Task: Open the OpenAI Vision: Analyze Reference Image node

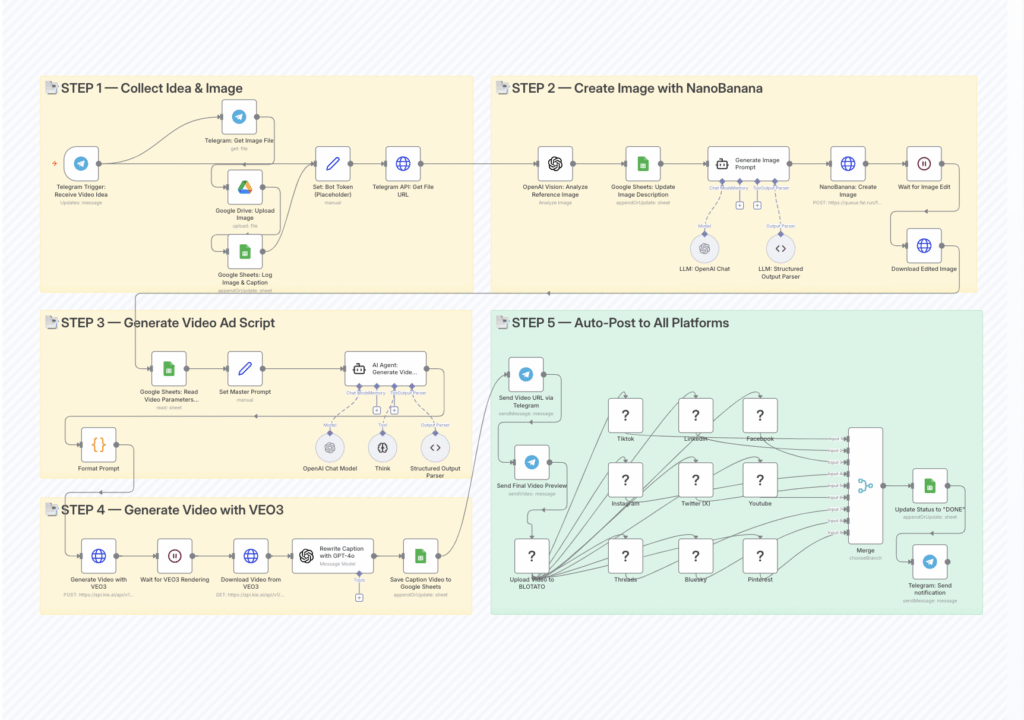Action: point(555,163)
